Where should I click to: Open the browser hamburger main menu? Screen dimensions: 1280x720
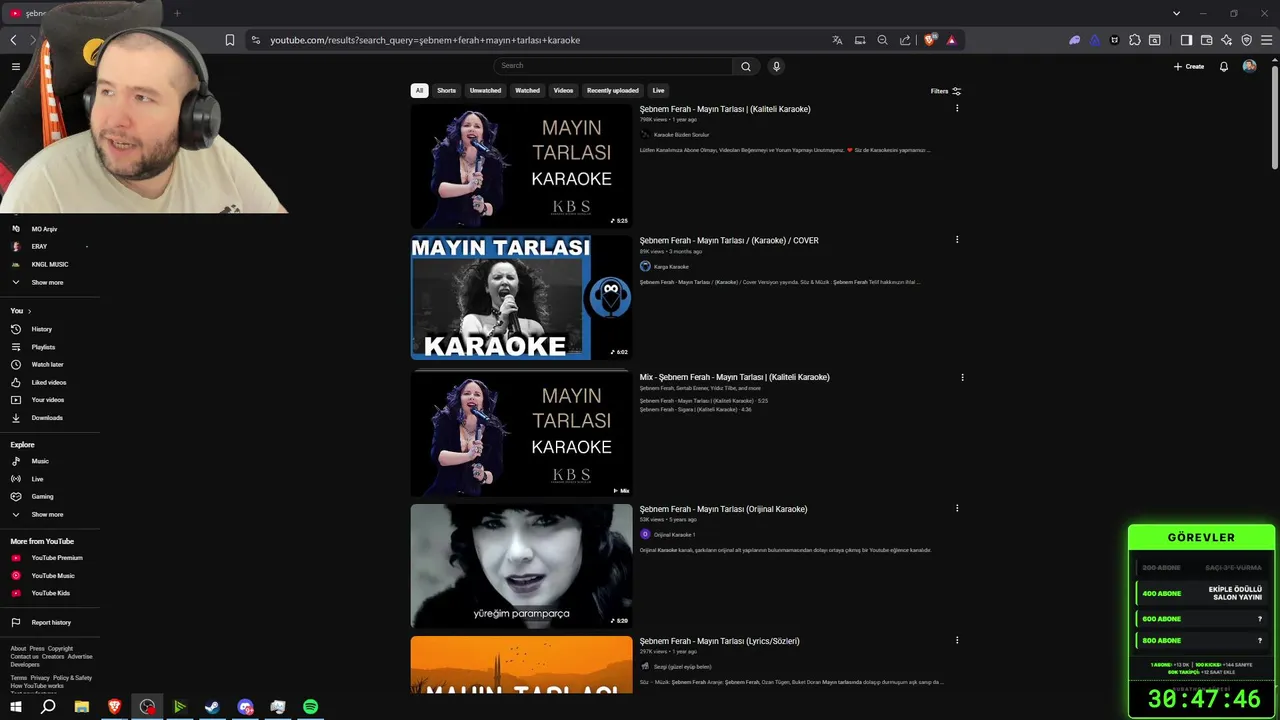[1266, 40]
